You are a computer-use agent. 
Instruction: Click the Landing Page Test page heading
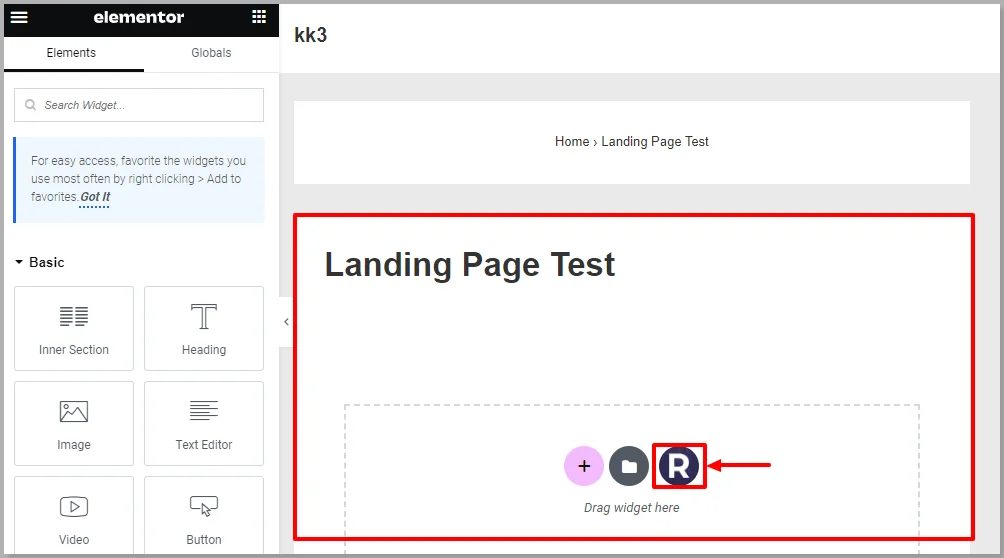tap(469, 265)
